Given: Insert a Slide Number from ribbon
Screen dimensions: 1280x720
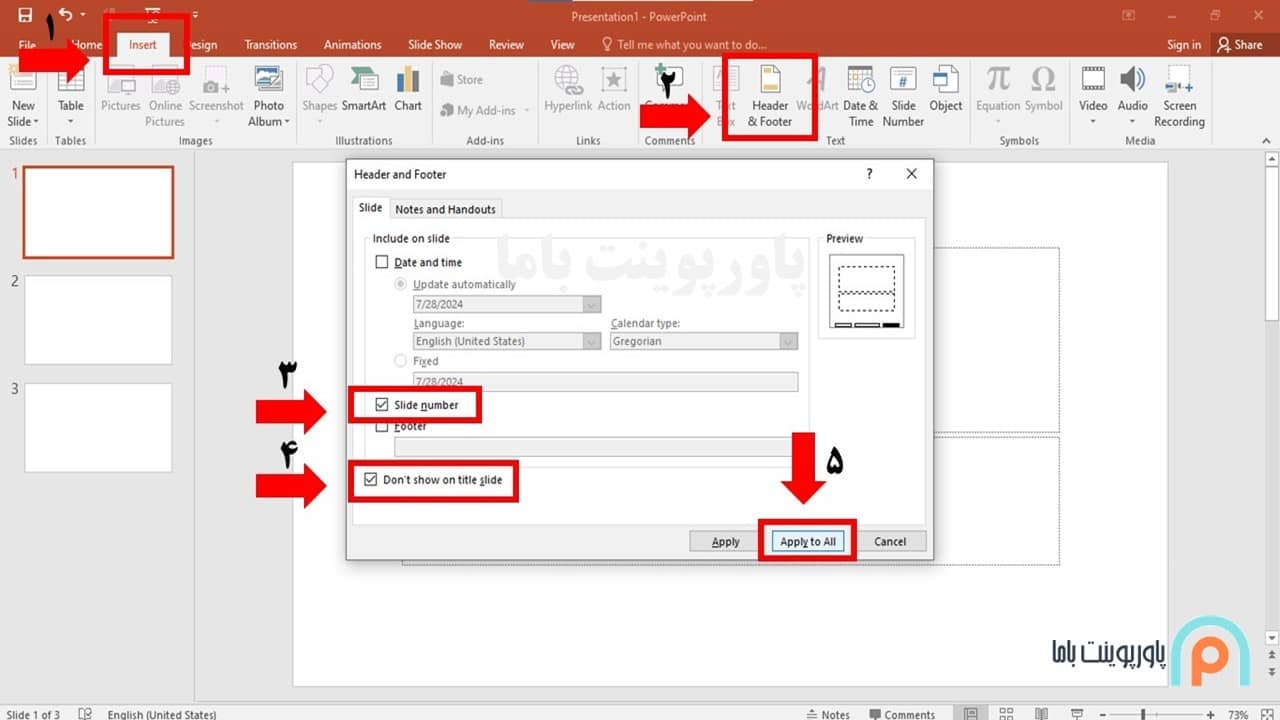Looking at the screenshot, I should pos(903,97).
